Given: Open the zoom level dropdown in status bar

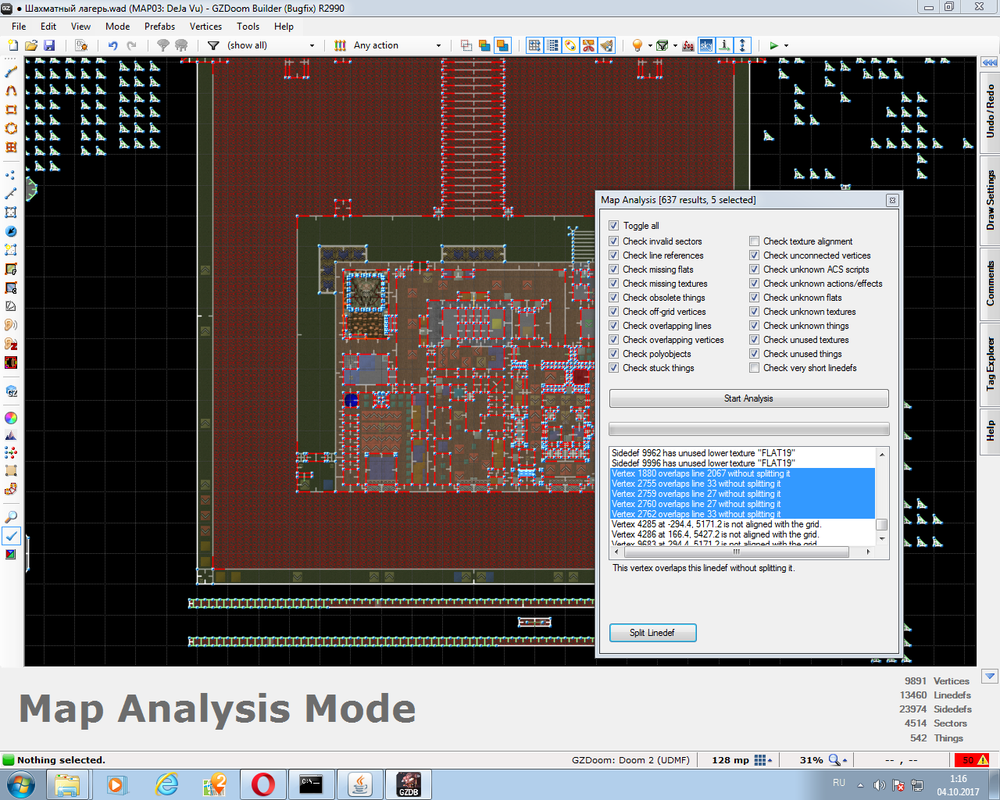Looking at the screenshot, I should (x=838, y=760).
